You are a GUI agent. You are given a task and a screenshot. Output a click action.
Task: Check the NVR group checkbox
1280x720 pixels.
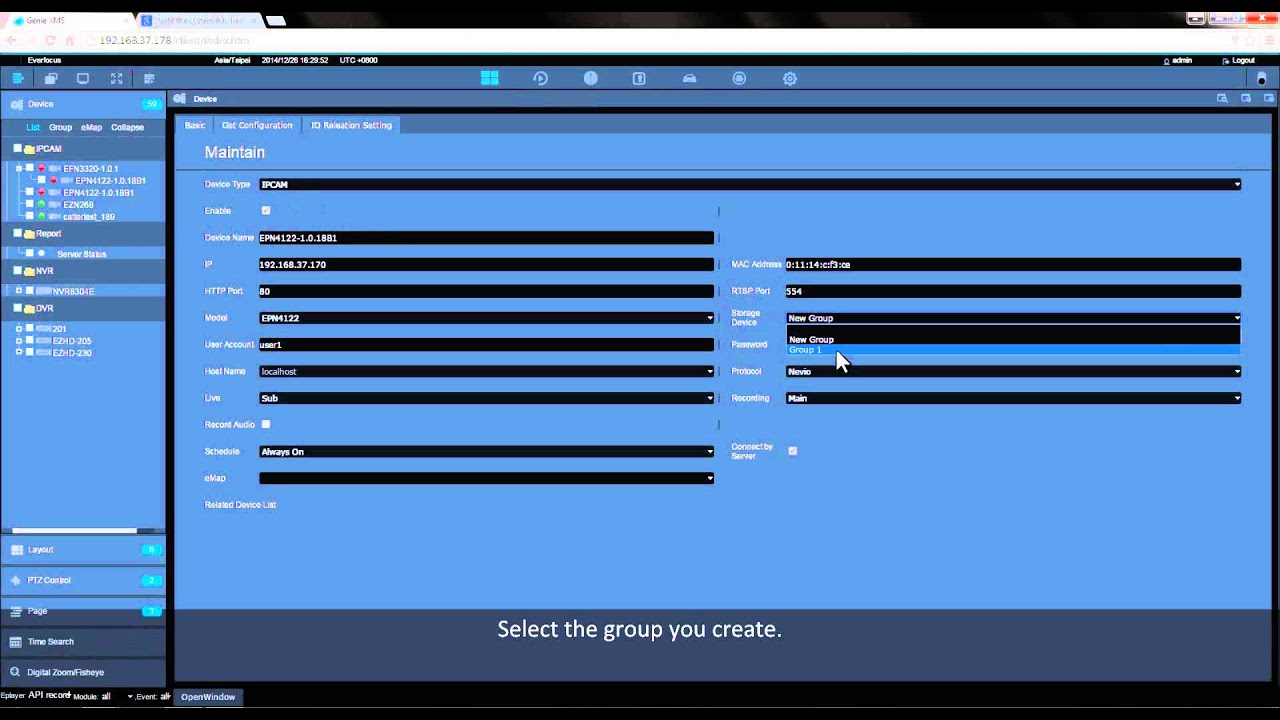coord(17,271)
